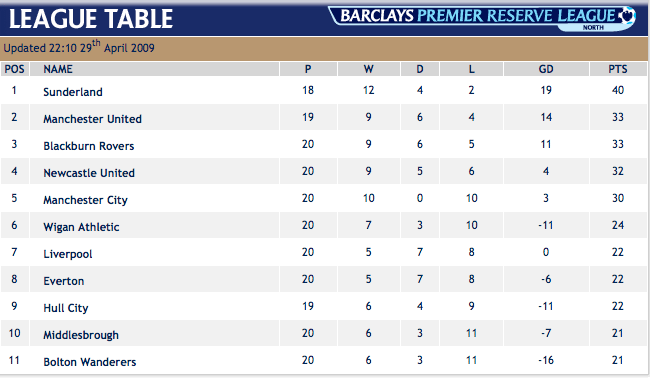The width and height of the screenshot is (650, 378).
Task: Click the PTS column header
Action: click(x=618, y=69)
